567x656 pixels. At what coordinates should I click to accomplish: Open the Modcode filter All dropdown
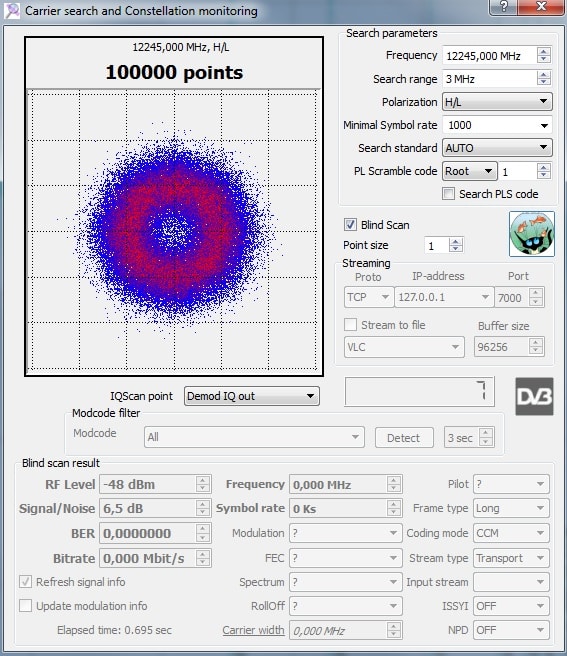[x=254, y=437]
